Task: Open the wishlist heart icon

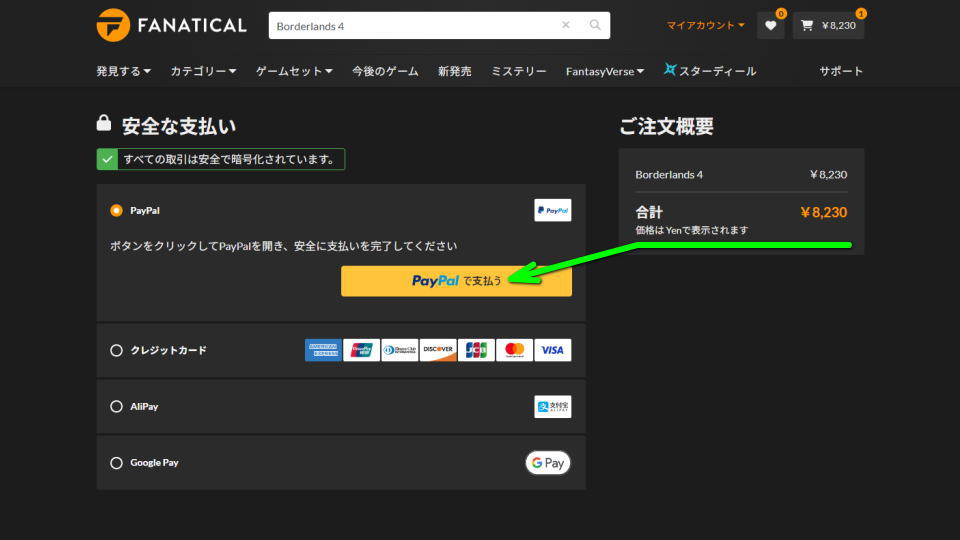Action: [x=770, y=26]
